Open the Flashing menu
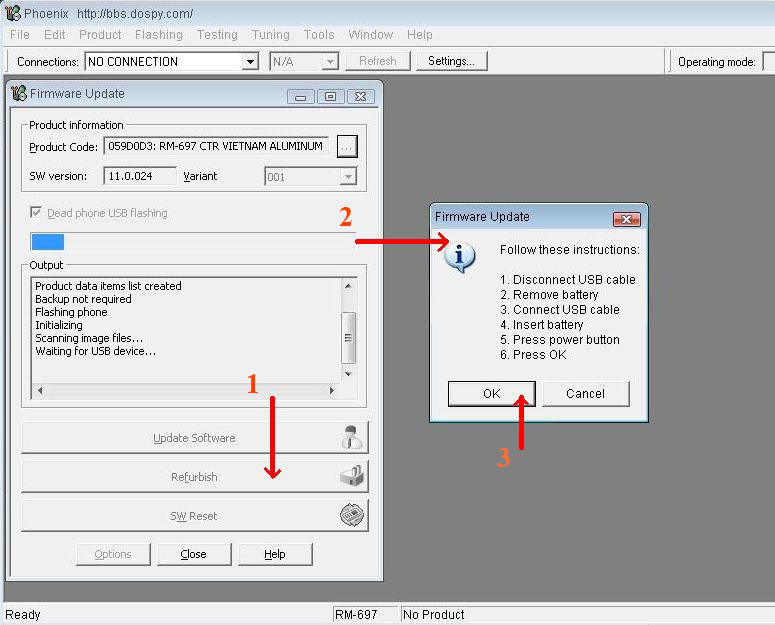775x625 pixels. [159, 35]
